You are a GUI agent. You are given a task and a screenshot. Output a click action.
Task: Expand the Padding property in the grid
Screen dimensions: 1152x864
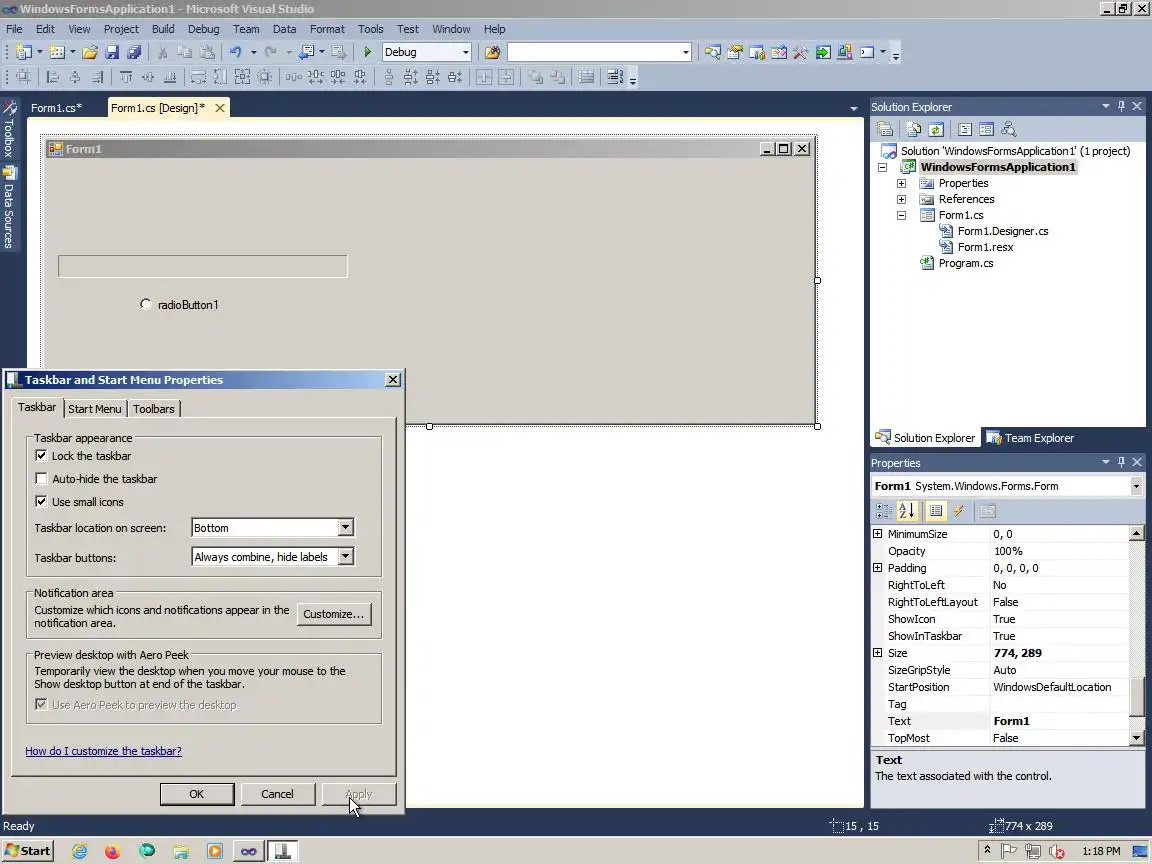tap(877, 567)
